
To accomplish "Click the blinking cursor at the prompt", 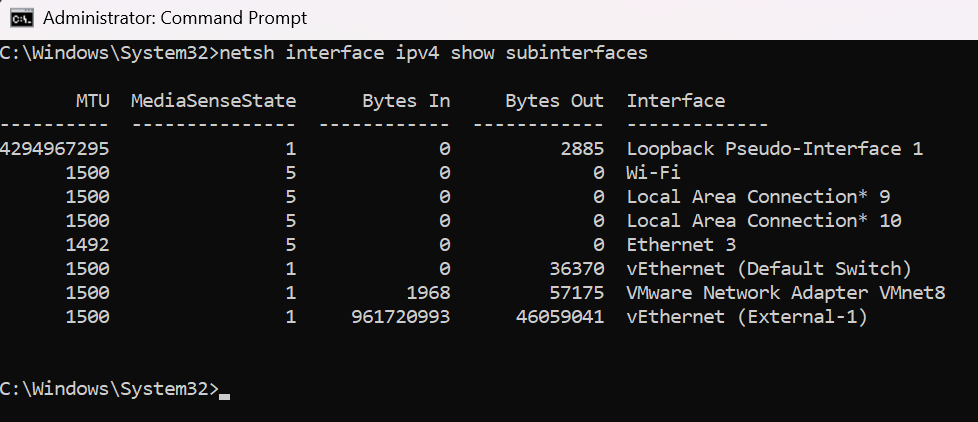I will click(x=225, y=396).
